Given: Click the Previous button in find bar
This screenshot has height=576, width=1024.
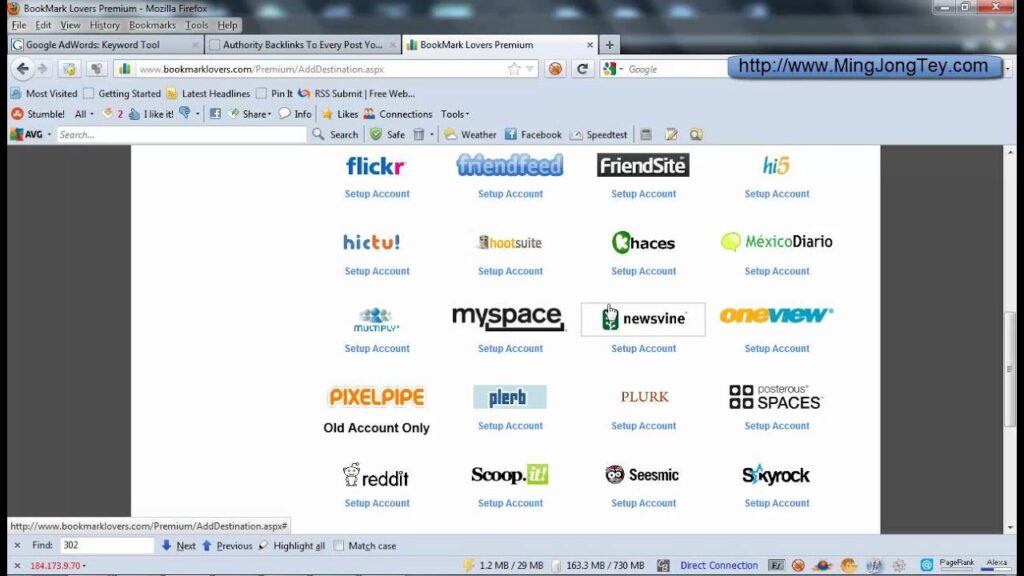Looking at the screenshot, I should [x=227, y=545].
